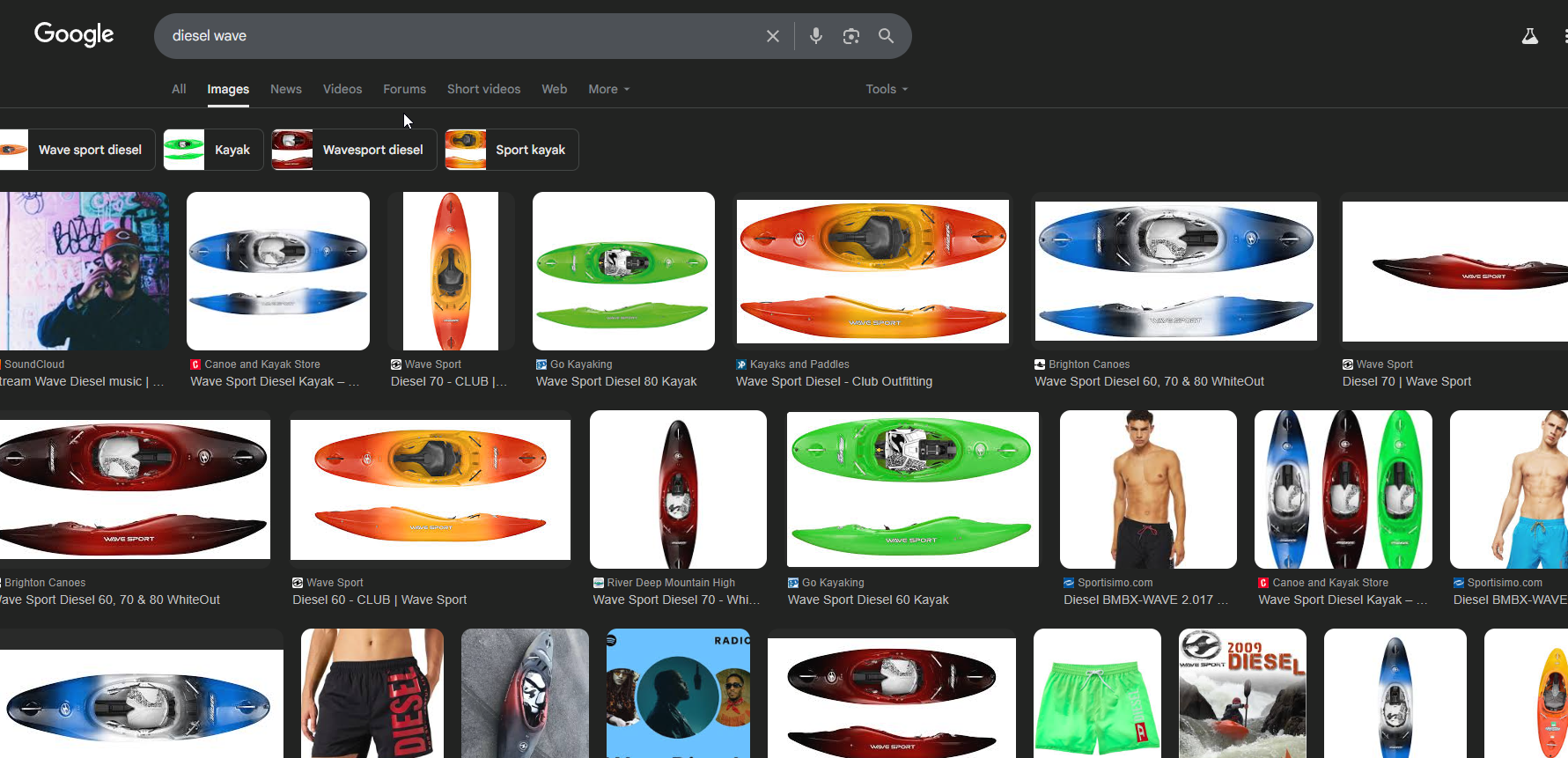Expand the More dropdown menu
This screenshot has height=758, width=1568.
(609, 89)
